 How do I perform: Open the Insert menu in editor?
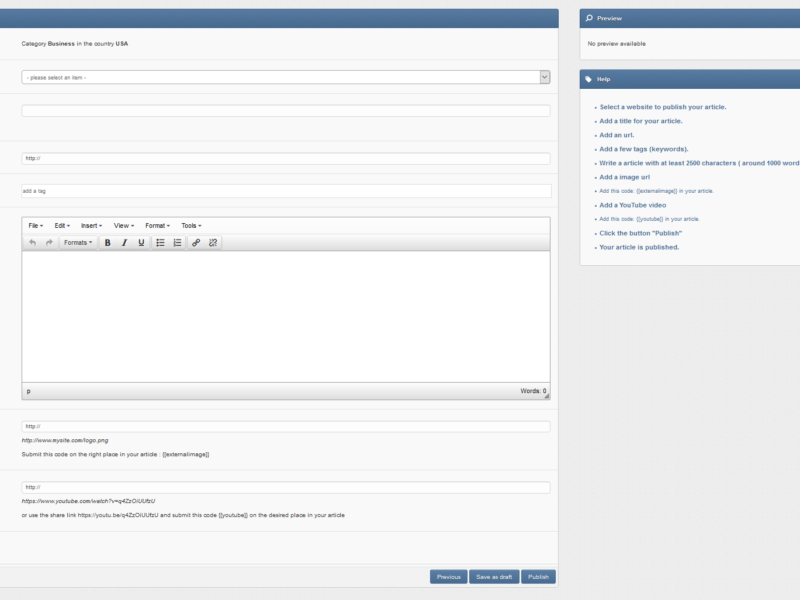pyautogui.click(x=91, y=226)
